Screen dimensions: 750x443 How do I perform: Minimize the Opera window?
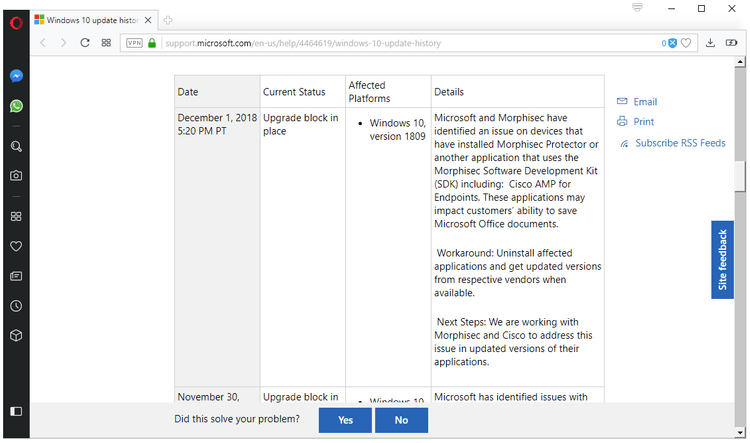(672, 9)
